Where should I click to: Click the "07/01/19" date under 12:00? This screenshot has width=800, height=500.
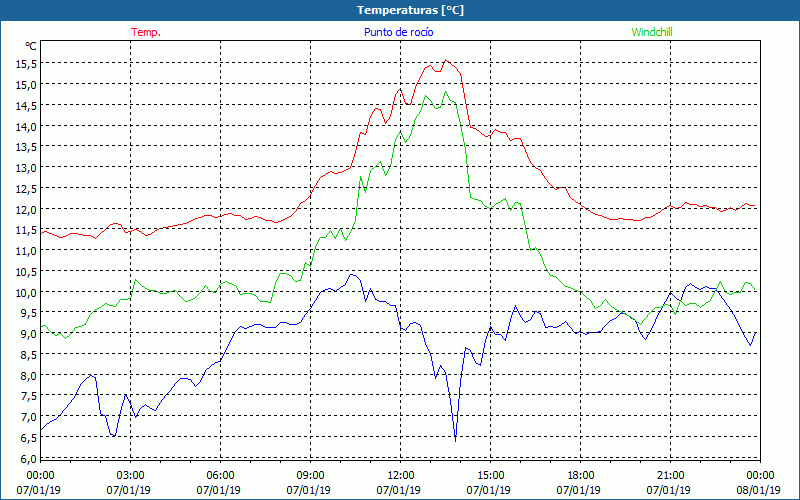pos(398,490)
